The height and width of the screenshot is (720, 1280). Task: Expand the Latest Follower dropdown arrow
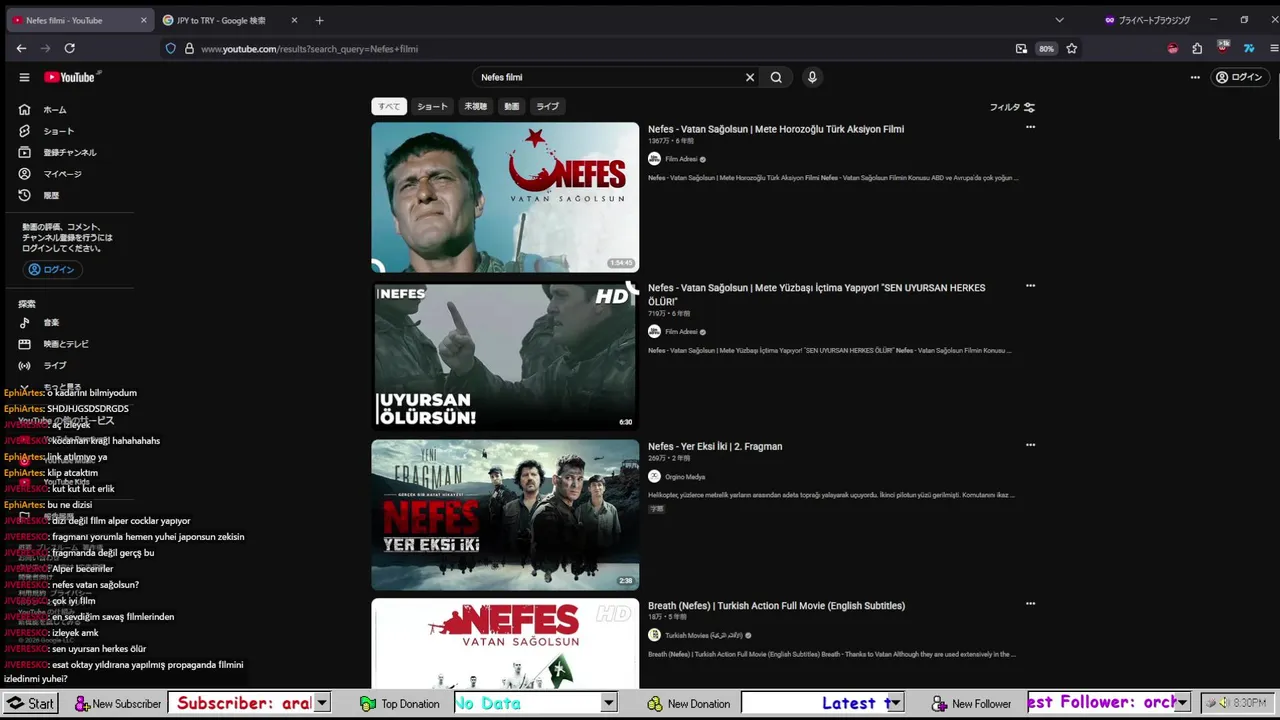click(1182, 703)
